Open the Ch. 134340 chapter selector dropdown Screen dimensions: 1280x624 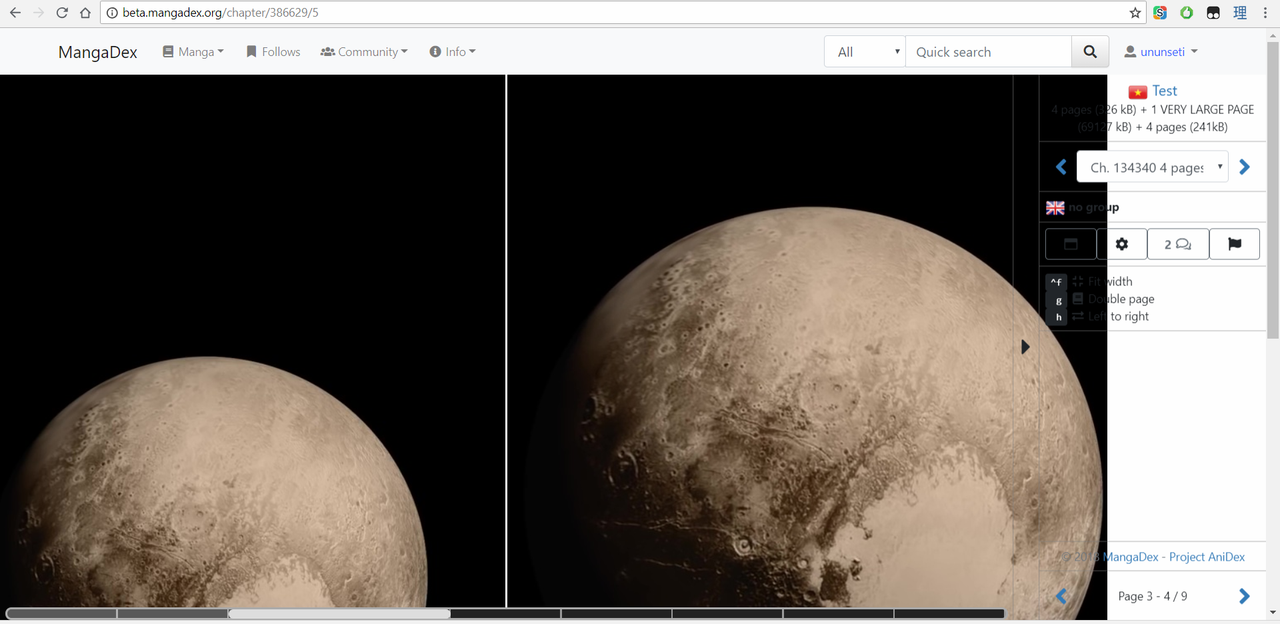click(1152, 167)
